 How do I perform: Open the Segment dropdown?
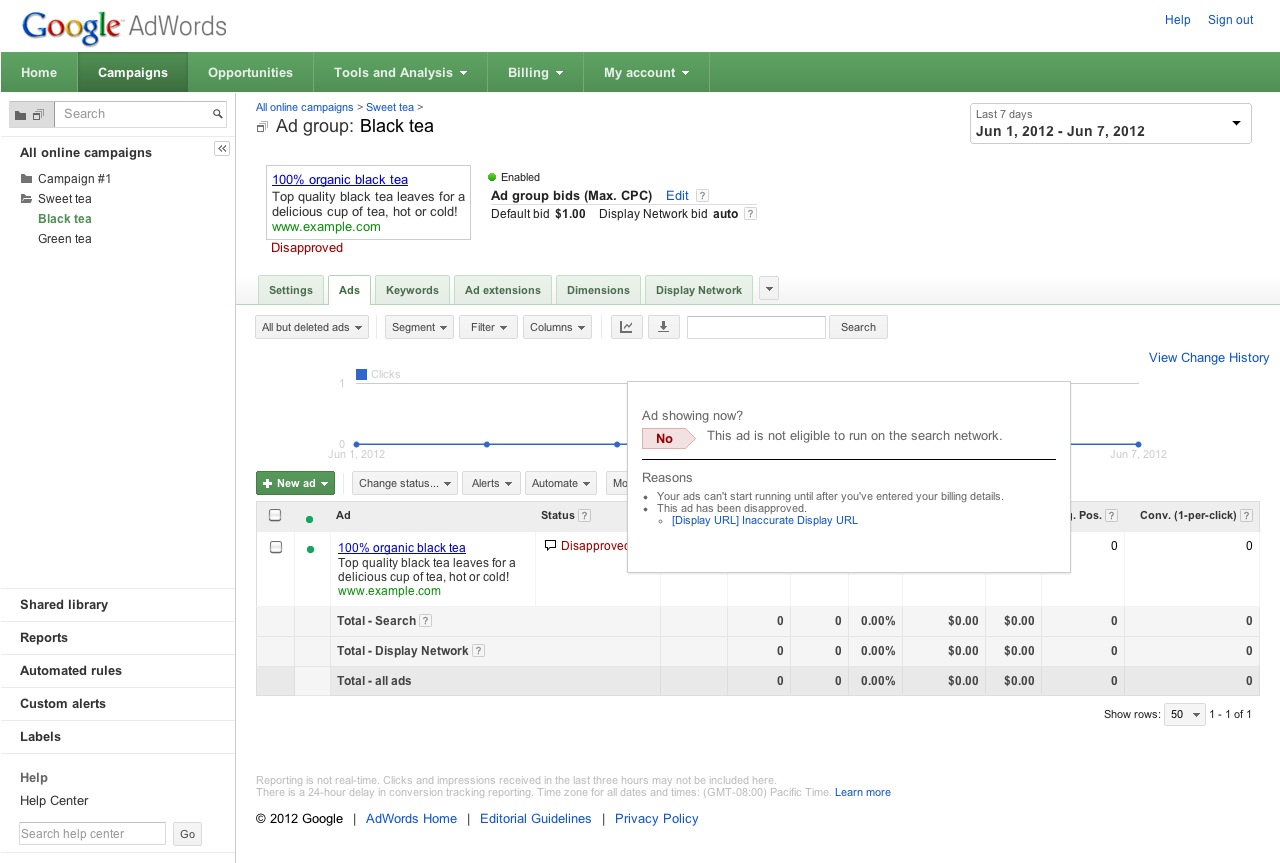(x=419, y=327)
